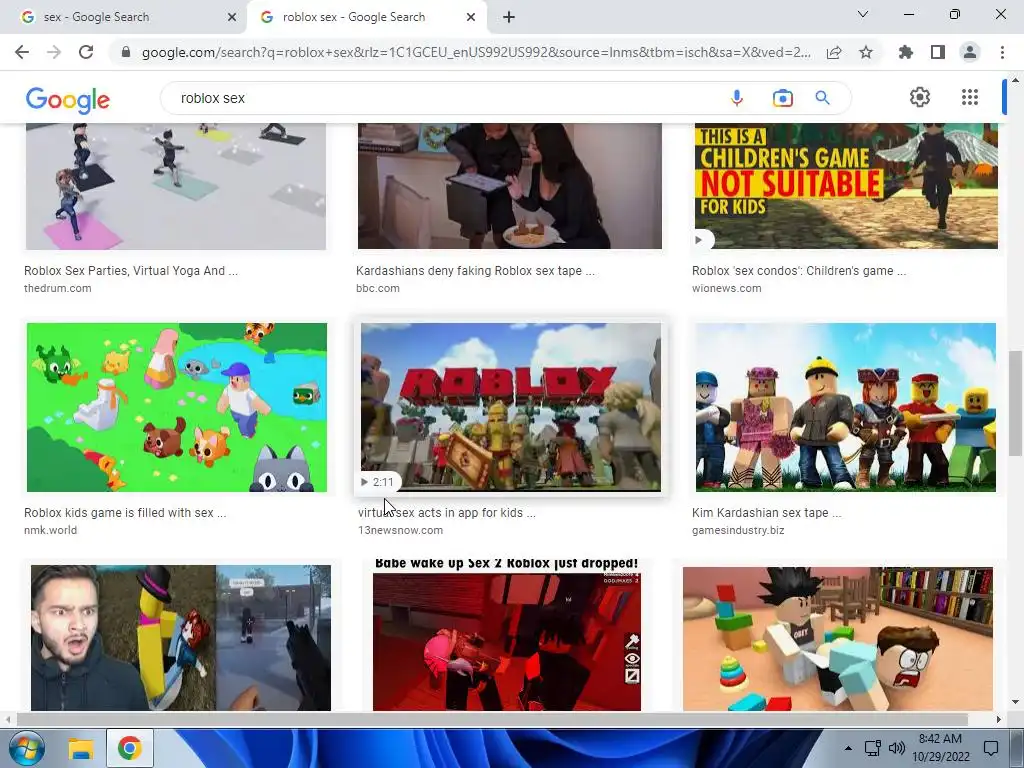Viewport: 1024px width, 768px height.
Task: Open bbc.com Kardashians thumbnail
Action: [x=509, y=186]
